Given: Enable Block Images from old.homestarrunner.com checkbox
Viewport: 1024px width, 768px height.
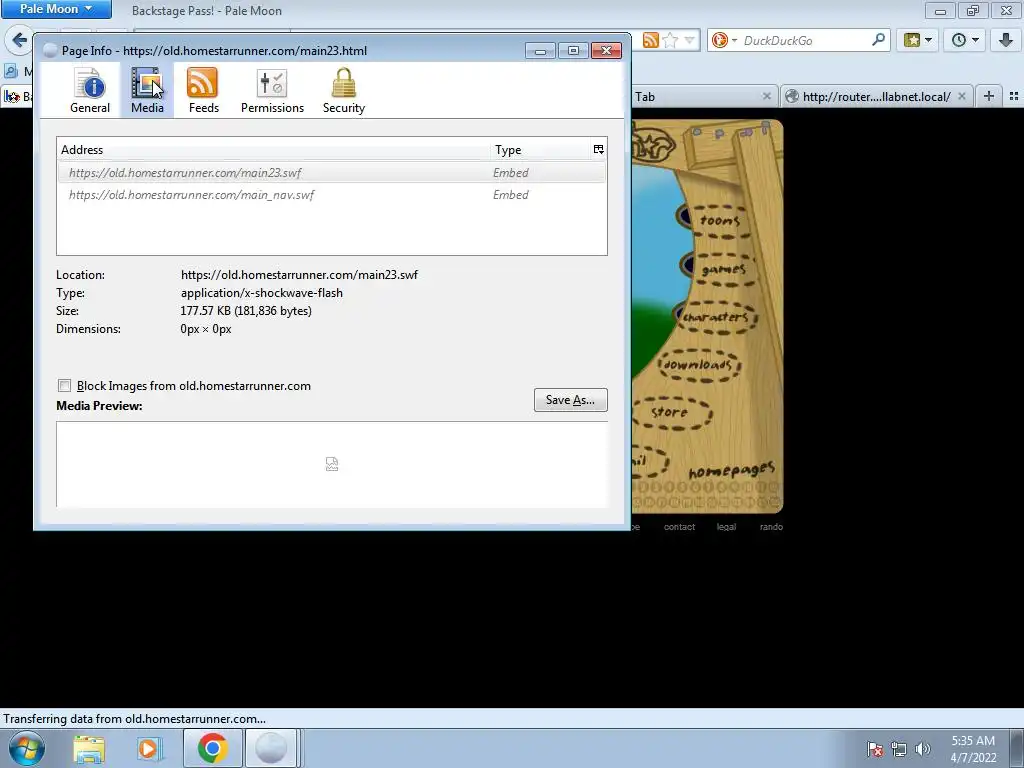Looking at the screenshot, I should click(65, 386).
